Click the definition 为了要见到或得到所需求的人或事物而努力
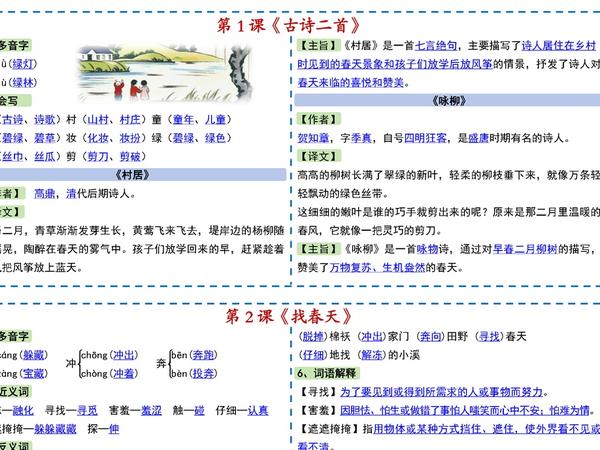Image resolution: width=600 pixels, height=450 pixels. 442,392
